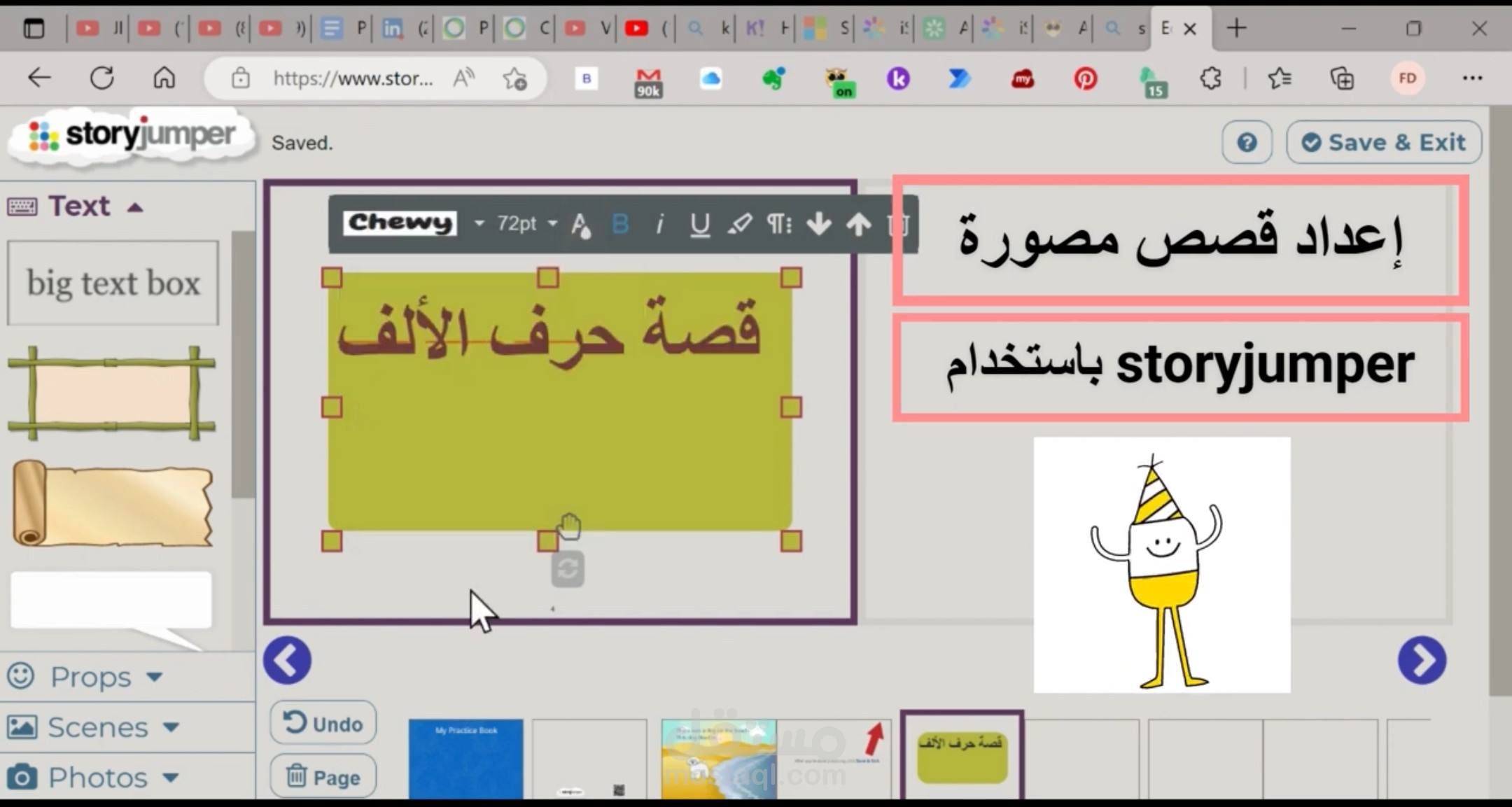This screenshot has height=807, width=1512.
Task: Delete text box with trash icon
Action: pos(898,224)
